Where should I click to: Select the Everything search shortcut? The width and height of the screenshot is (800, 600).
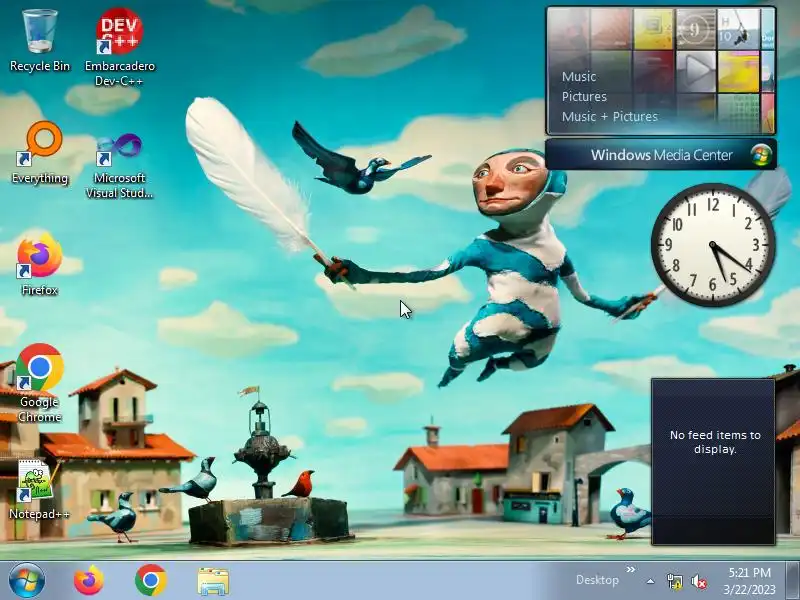[40, 153]
